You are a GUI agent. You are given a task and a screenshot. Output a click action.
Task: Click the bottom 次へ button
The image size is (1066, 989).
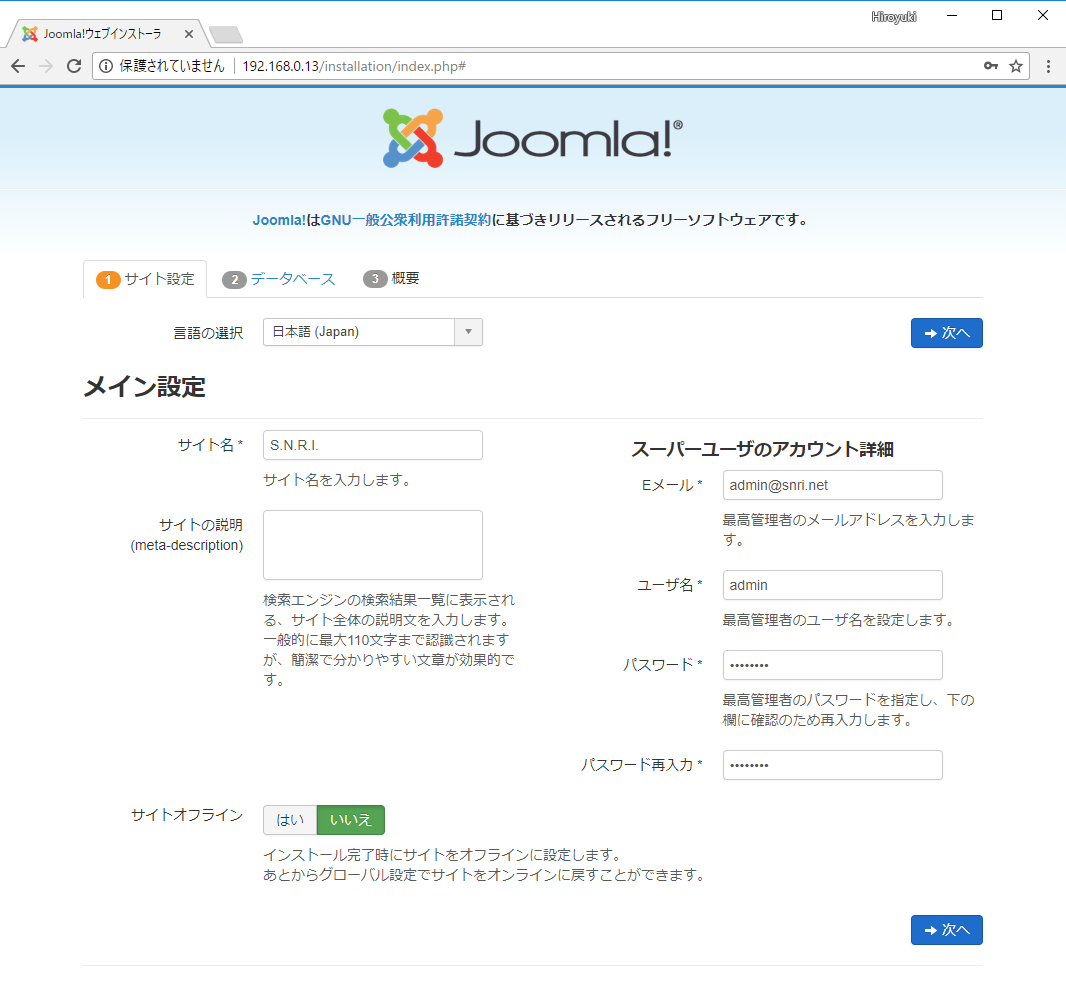[946, 930]
